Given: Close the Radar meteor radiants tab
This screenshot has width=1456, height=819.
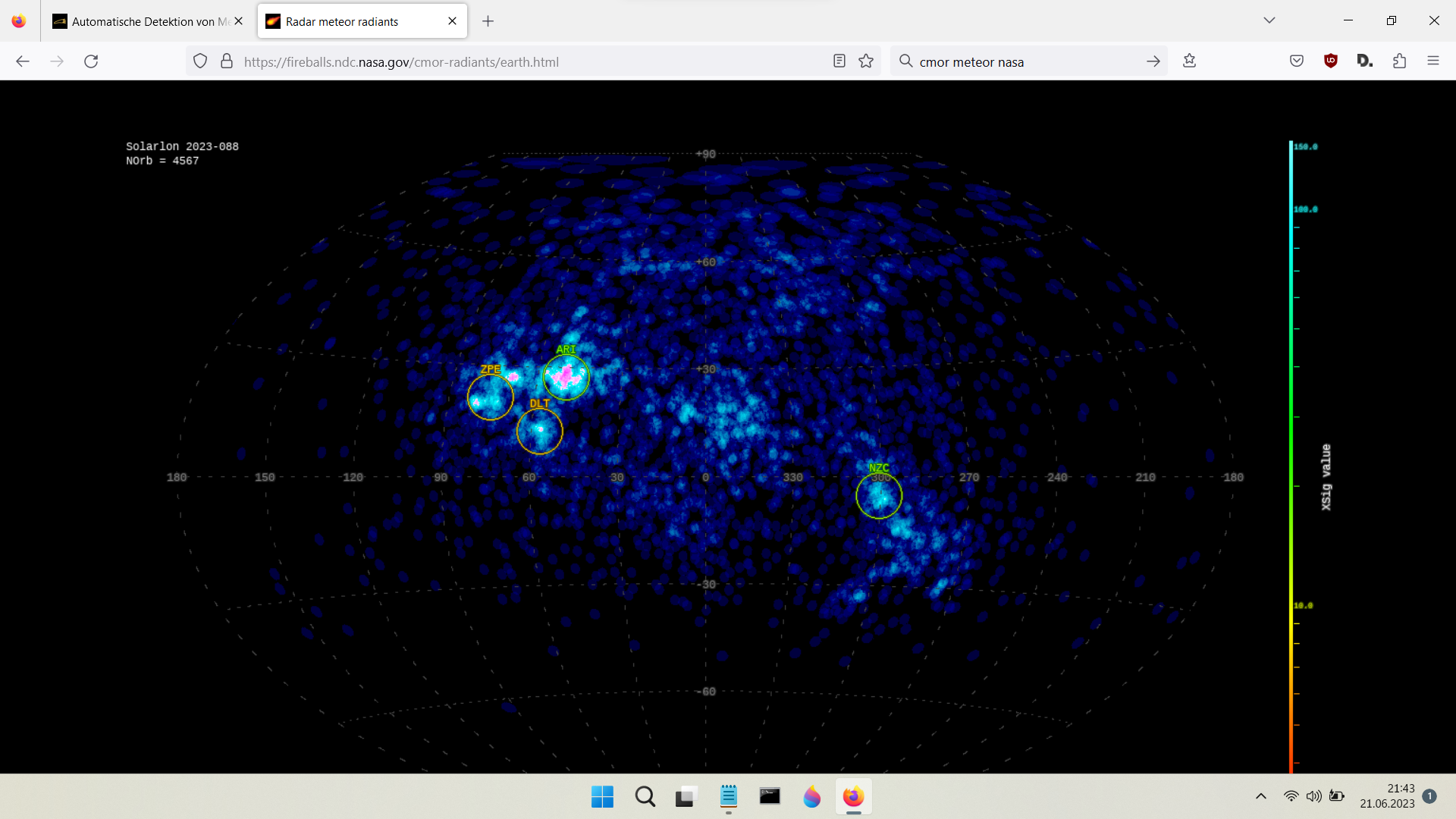Looking at the screenshot, I should click(453, 21).
